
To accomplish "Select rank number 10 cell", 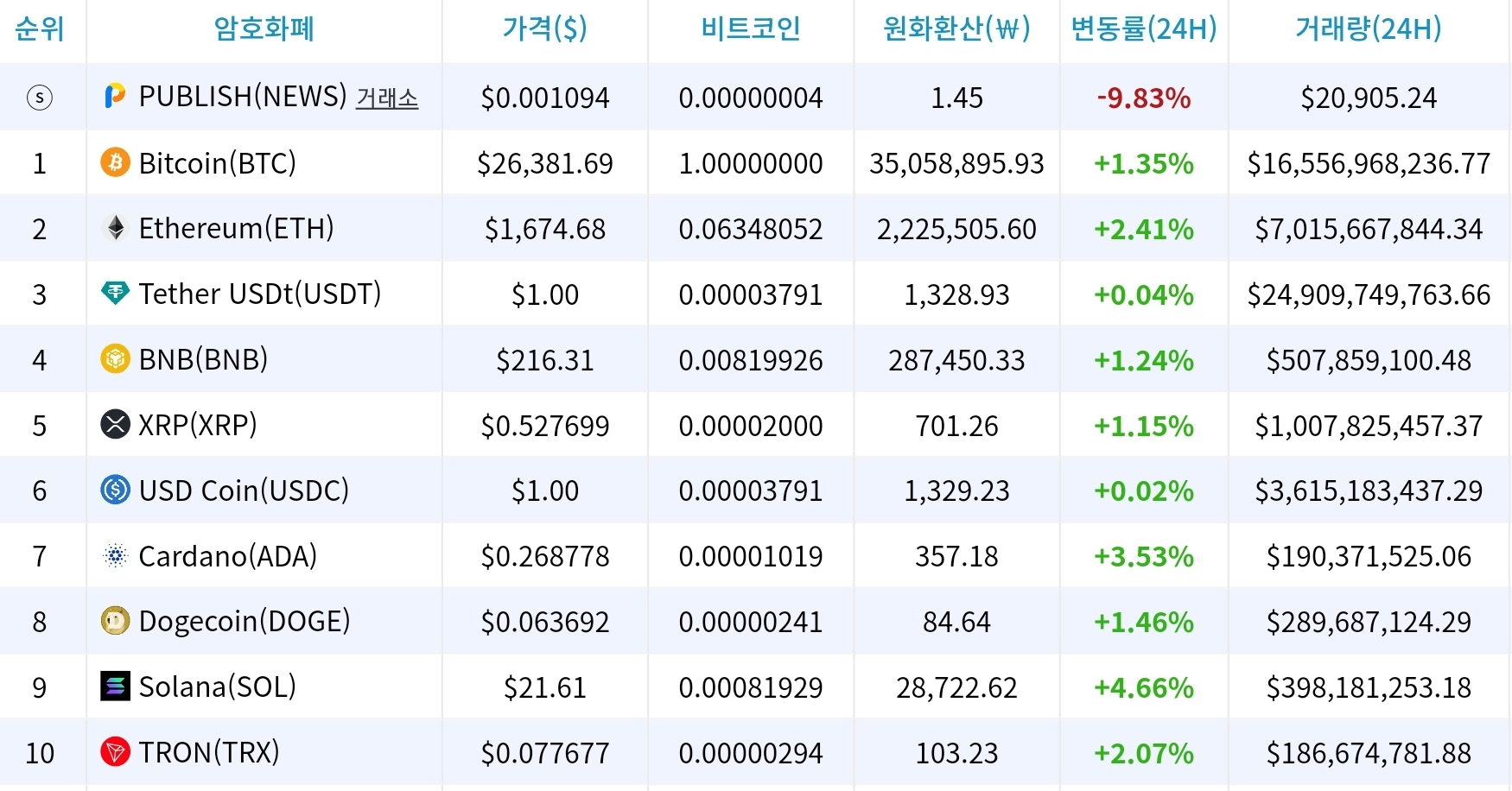I will (40, 753).
